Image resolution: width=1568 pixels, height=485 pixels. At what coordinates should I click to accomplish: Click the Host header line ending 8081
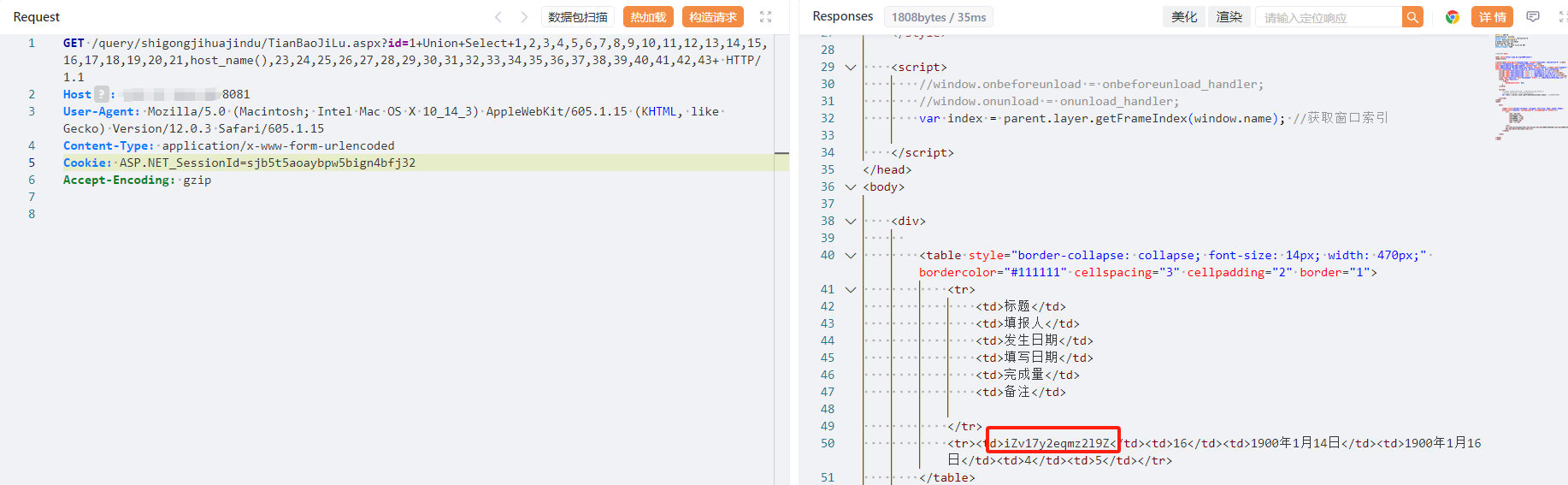[156, 94]
